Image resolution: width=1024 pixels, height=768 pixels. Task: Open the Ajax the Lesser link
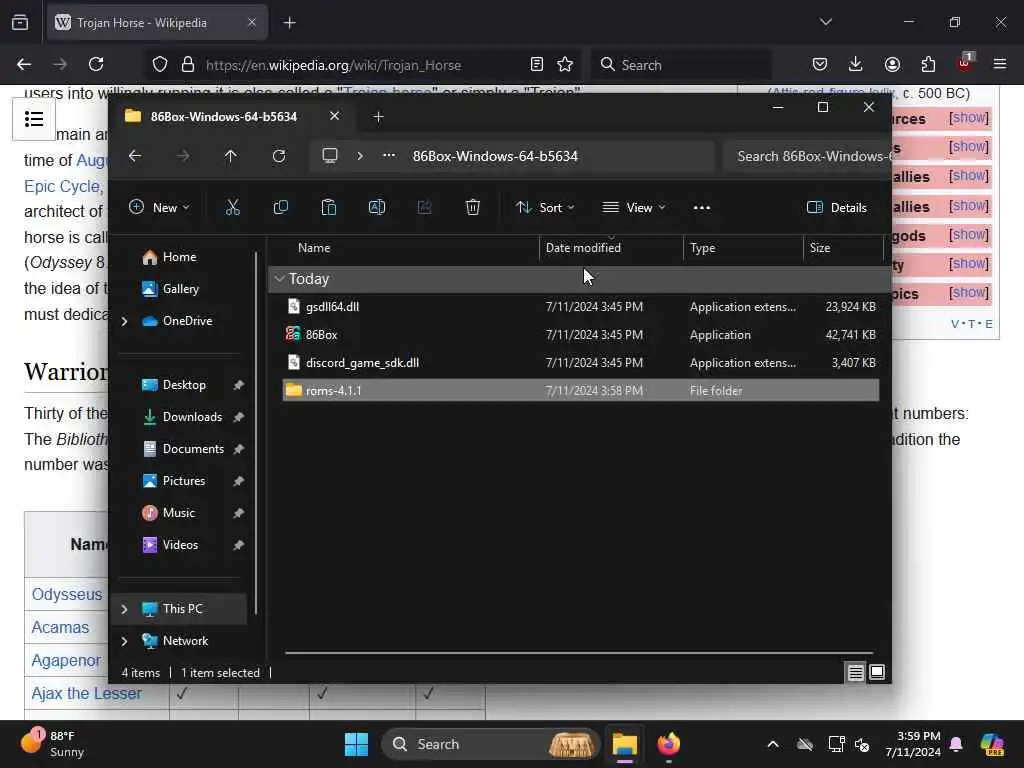tap(87, 694)
